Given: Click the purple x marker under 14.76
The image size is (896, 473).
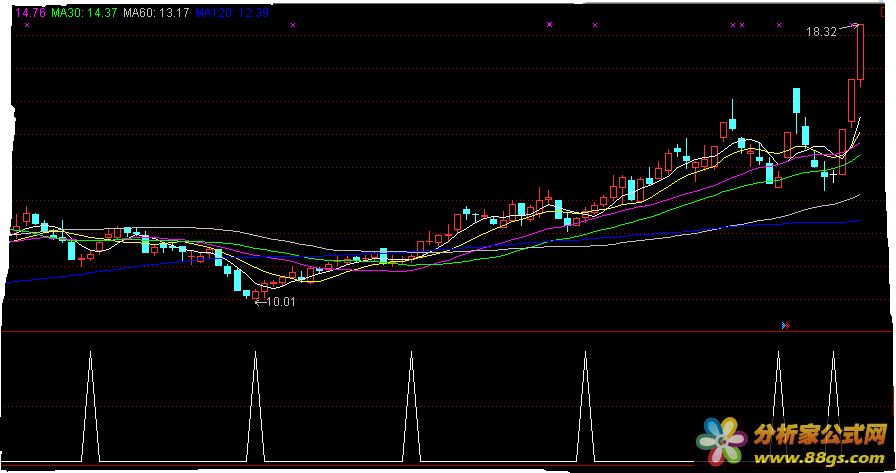Looking at the screenshot, I should [27, 25].
